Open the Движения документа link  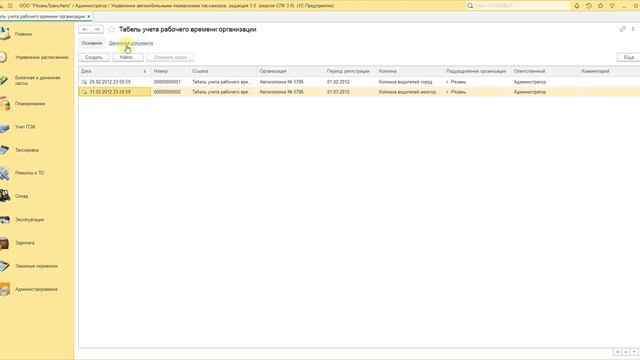pos(131,43)
